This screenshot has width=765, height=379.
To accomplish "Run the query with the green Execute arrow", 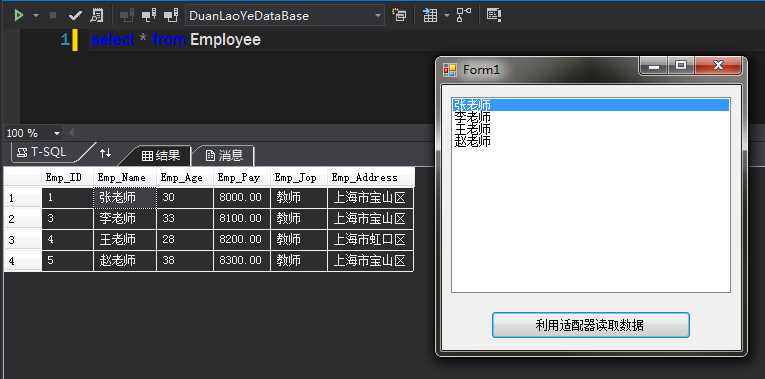I will (x=19, y=16).
